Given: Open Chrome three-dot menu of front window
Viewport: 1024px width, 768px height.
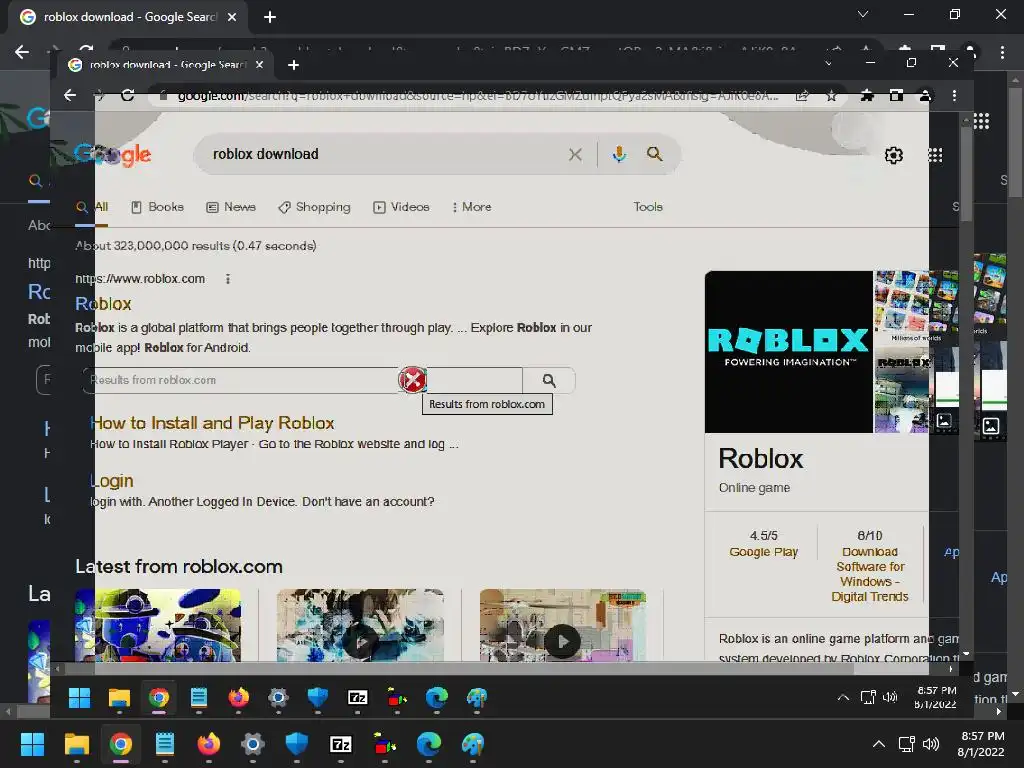Looking at the screenshot, I should (954, 96).
